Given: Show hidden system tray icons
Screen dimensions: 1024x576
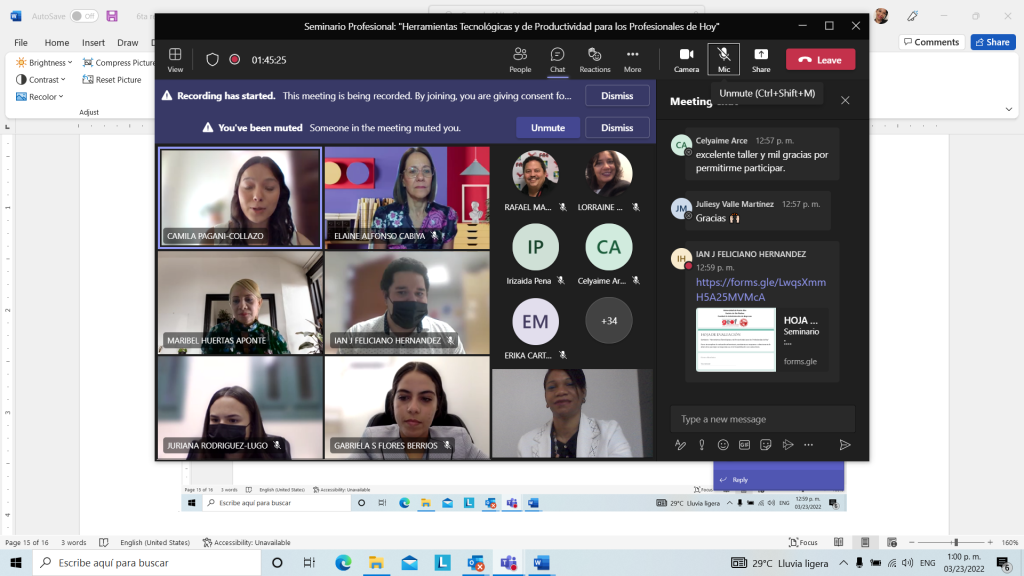Looking at the screenshot, I should 843,562.
